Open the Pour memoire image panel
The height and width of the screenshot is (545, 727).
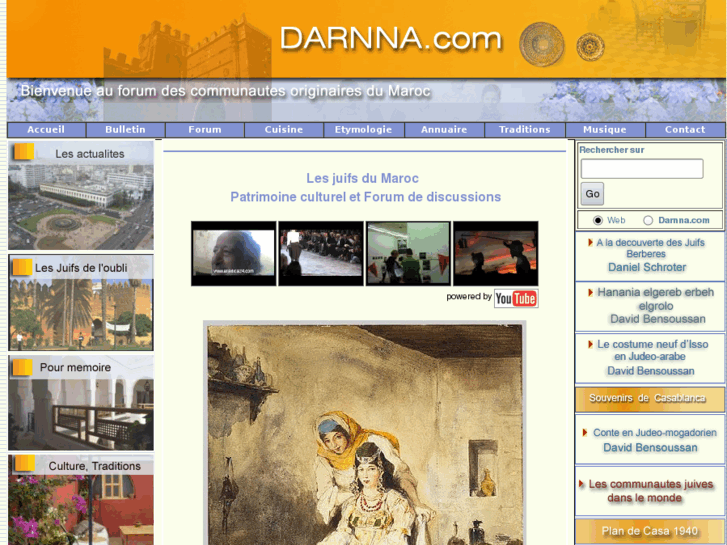click(81, 403)
